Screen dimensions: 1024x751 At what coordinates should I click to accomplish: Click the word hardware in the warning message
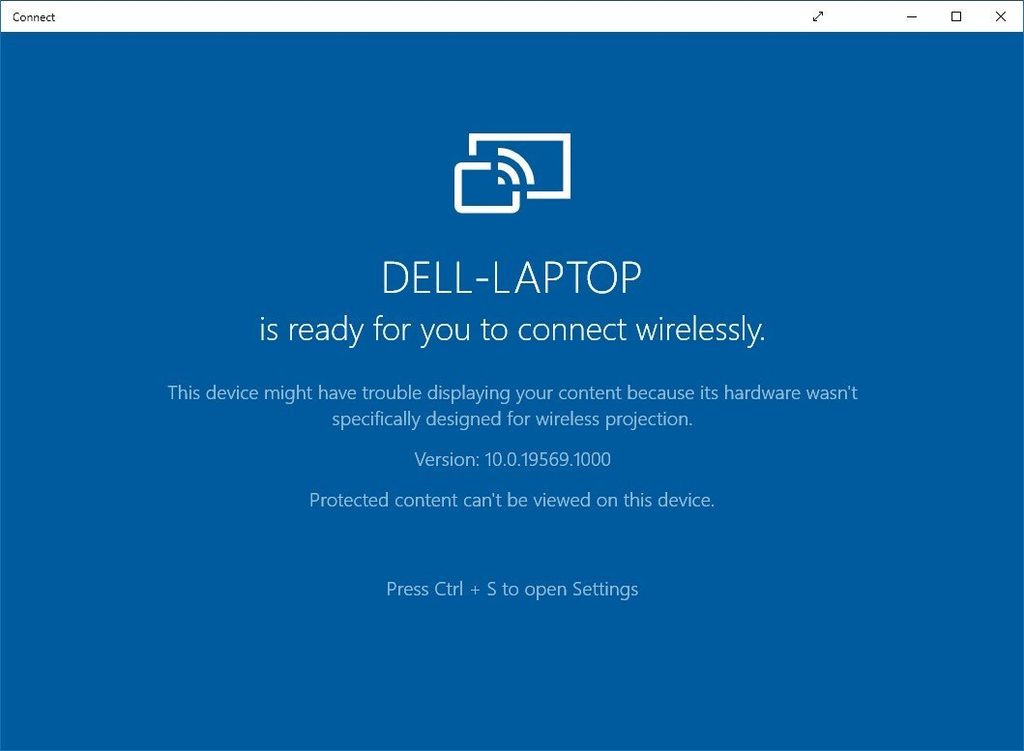[762, 392]
